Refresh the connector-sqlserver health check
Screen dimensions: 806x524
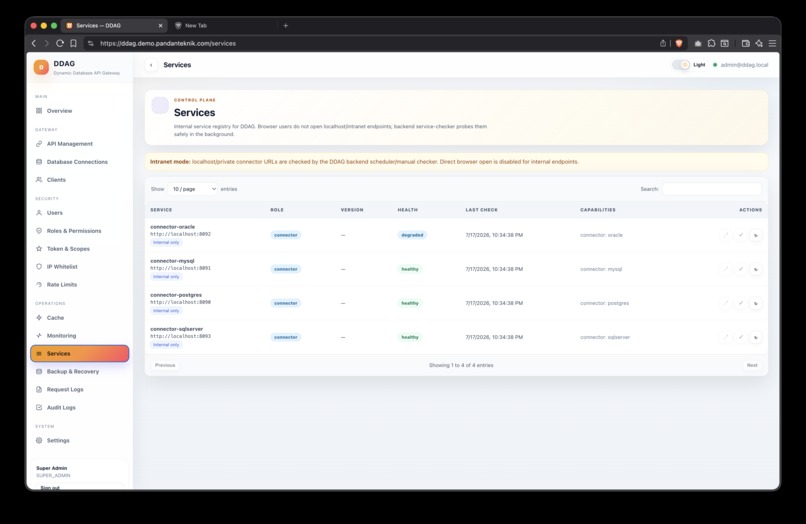(x=756, y=337)
